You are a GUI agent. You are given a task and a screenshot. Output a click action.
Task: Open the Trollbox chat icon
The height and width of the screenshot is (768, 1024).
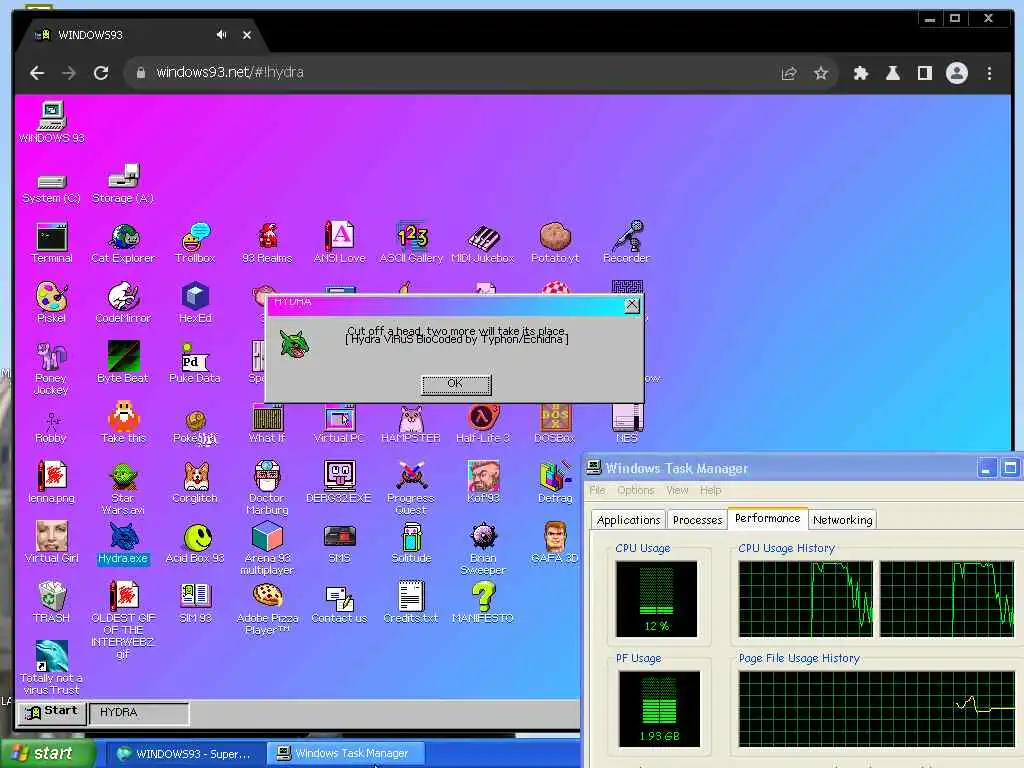(195, 243)
